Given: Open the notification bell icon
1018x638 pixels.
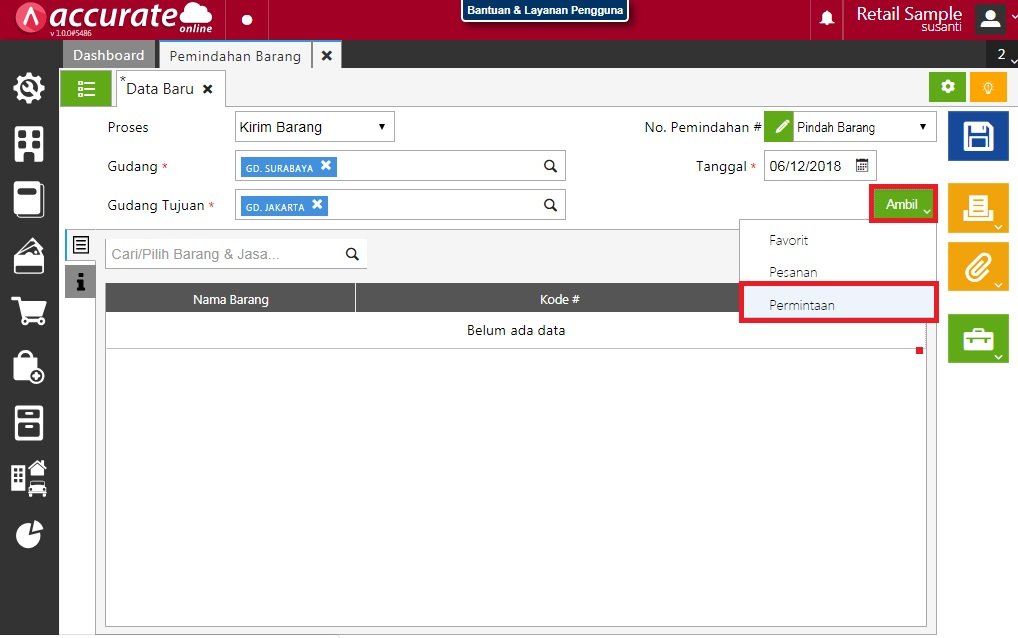Looking at the screenshot, I should click(827, 19).
